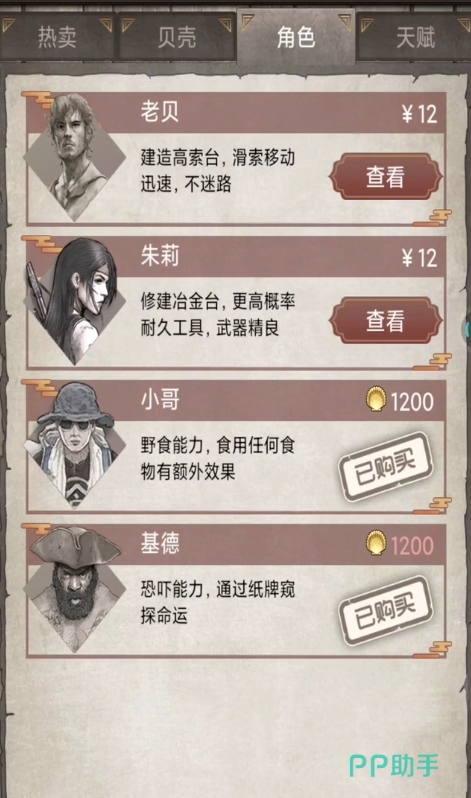471x798 pixels.
Task: Select the 老贝 name header
Action: click(159, 111)
